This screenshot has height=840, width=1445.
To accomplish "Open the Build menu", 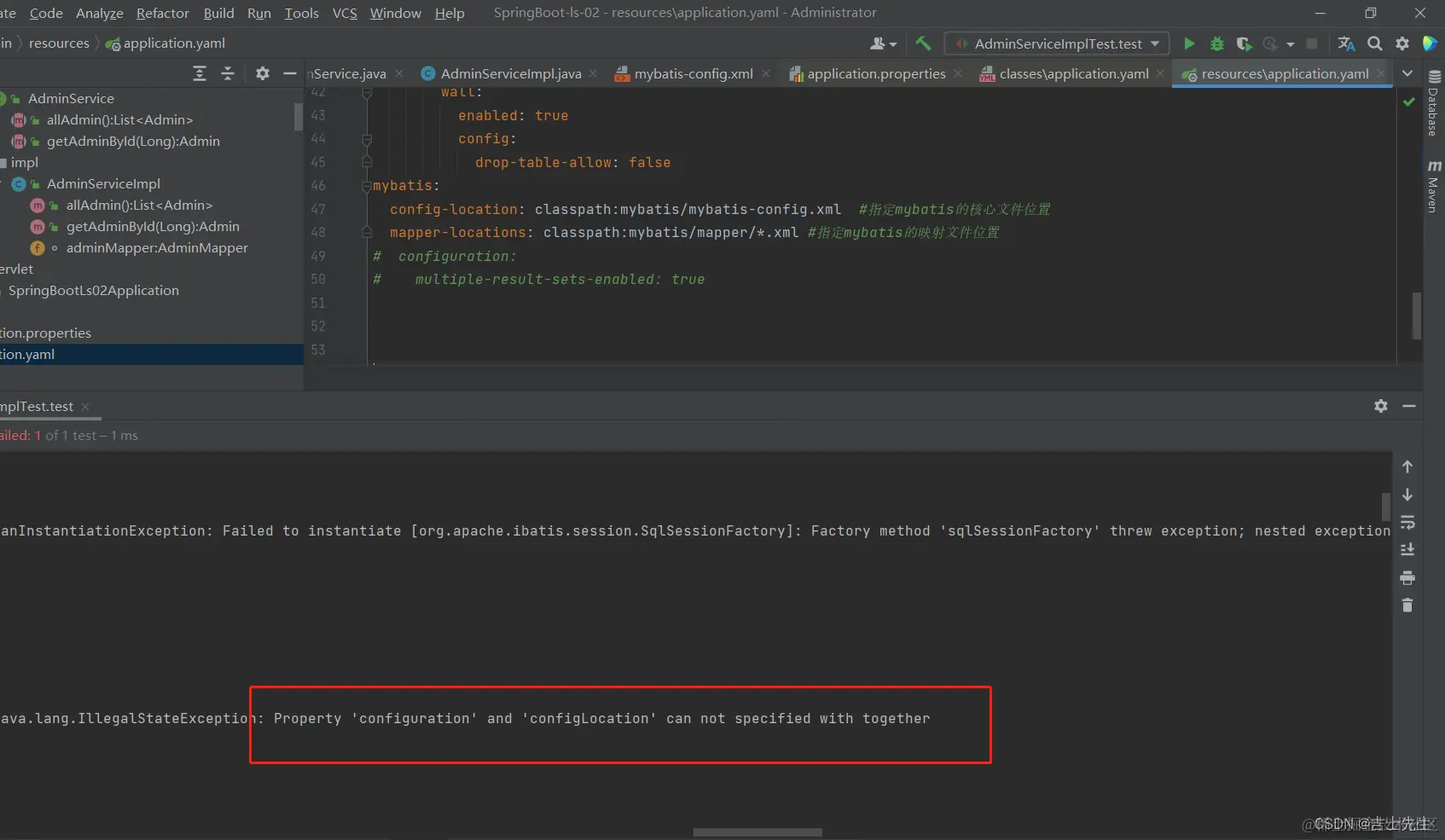I will pos(219,13).
